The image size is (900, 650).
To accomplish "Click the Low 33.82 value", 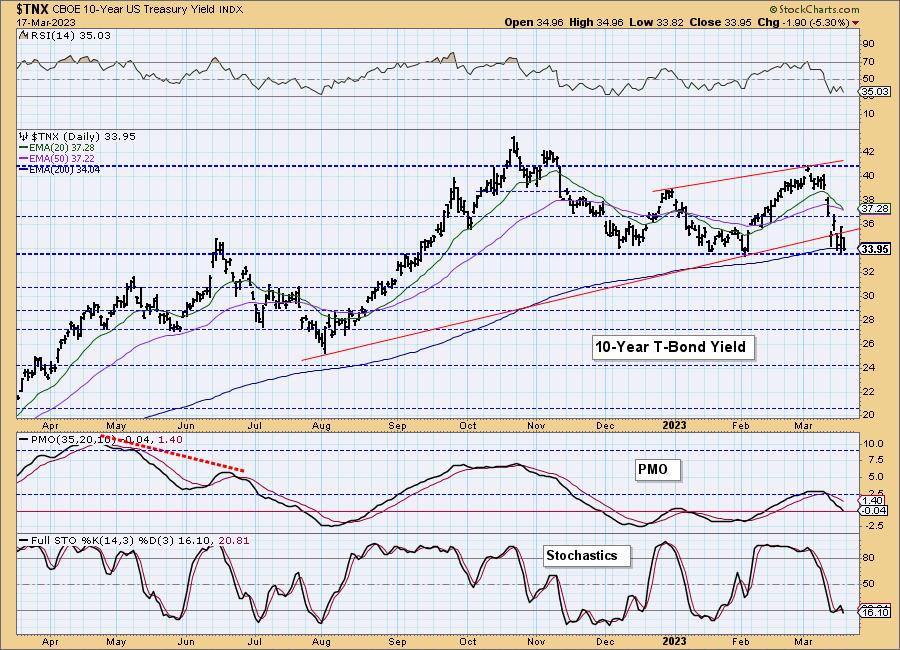I will click(657, 22).
